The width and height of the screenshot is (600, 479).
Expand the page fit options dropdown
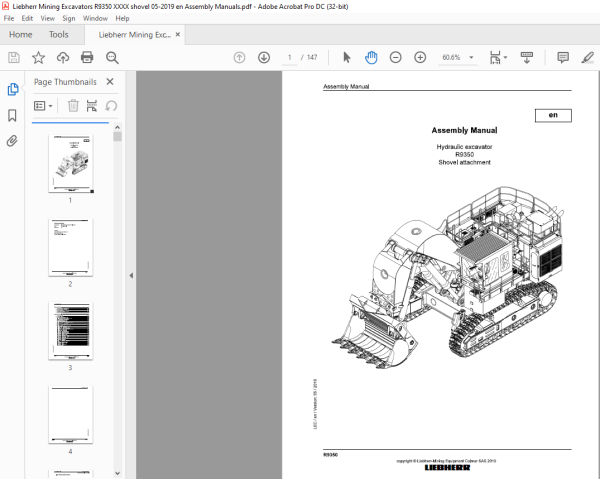[x=499, y=57]
